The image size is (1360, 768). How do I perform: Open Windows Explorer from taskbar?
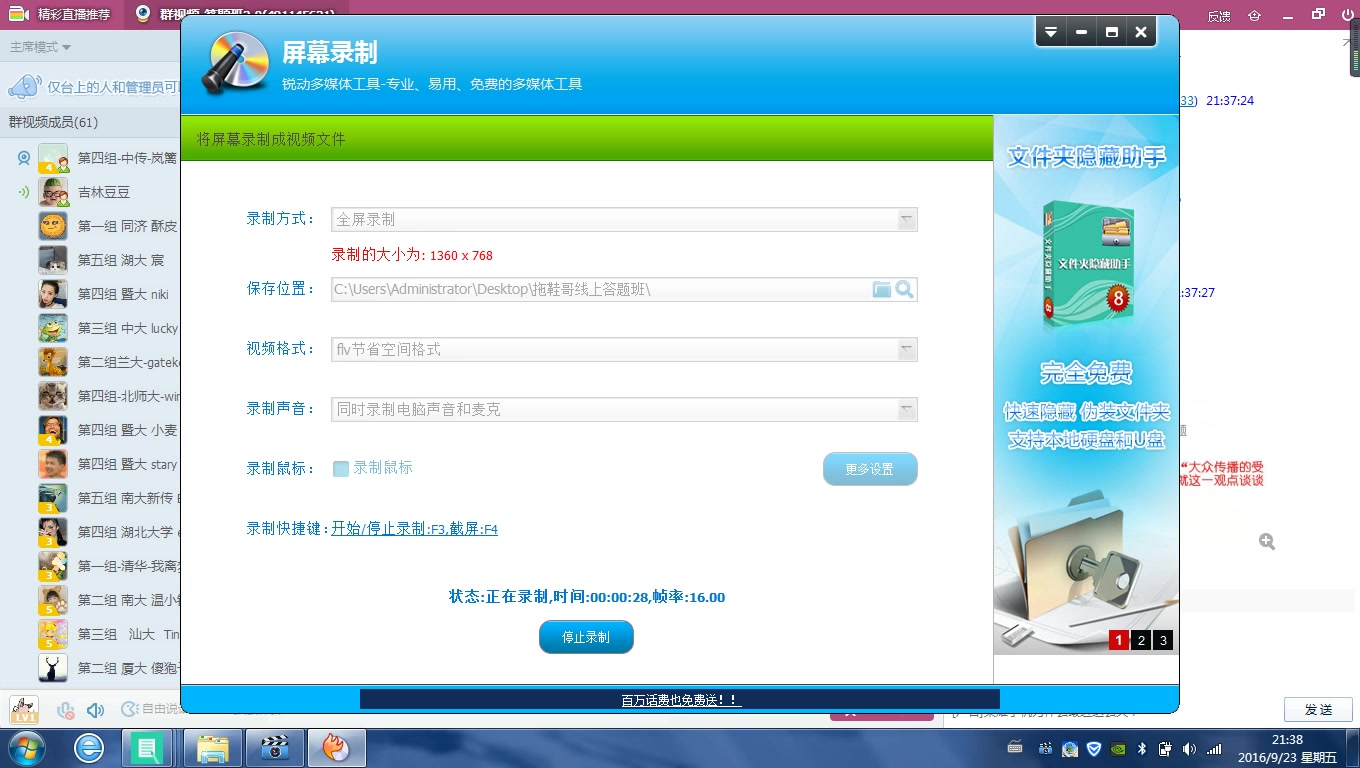pyautogui.click(x=213, y=747)
